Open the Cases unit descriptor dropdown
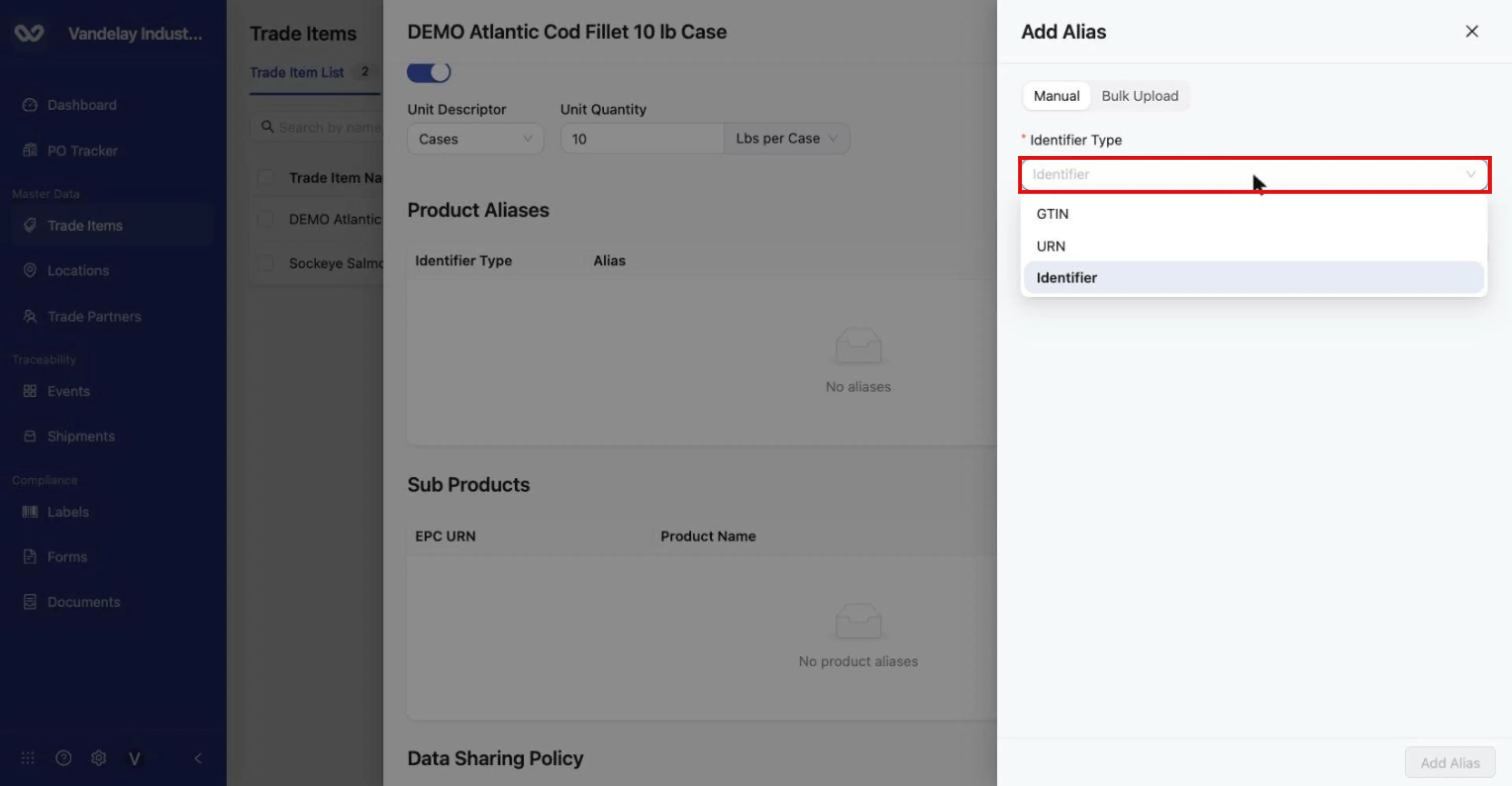Screen dimensions: 1512x786 [x=475, y=139]
